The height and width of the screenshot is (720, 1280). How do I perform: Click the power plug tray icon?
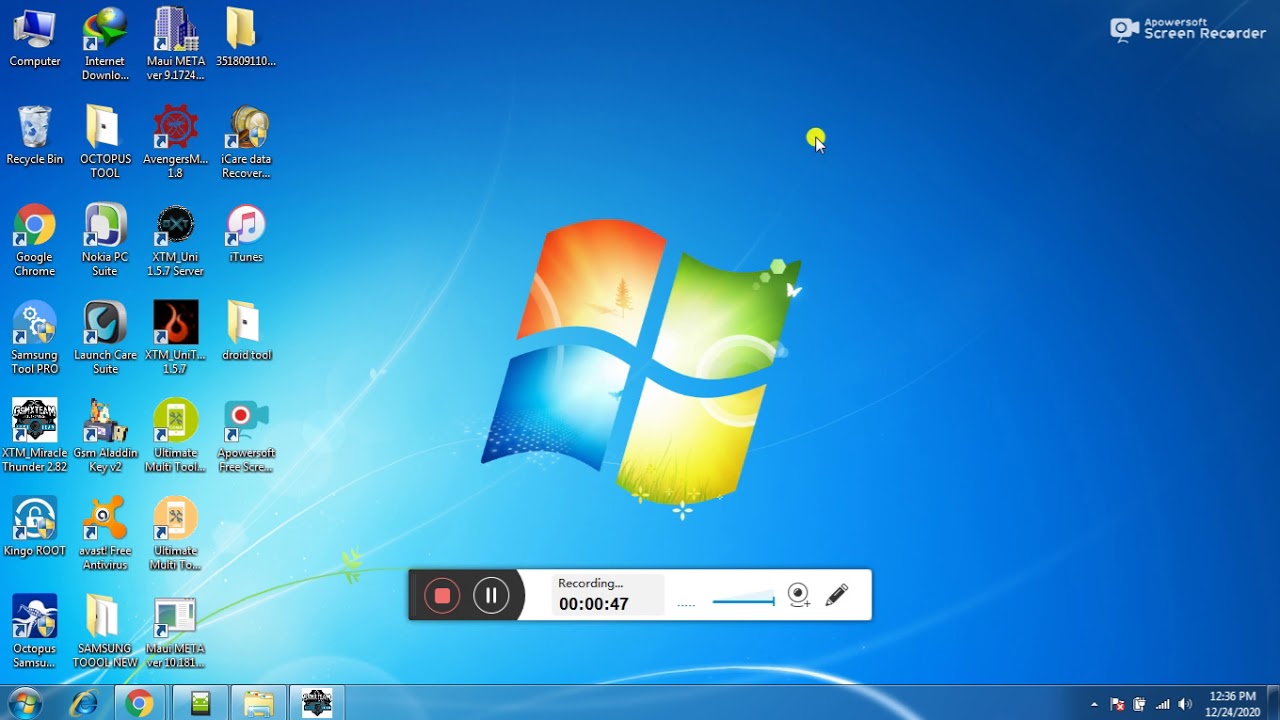click(x=1139, y=704)
